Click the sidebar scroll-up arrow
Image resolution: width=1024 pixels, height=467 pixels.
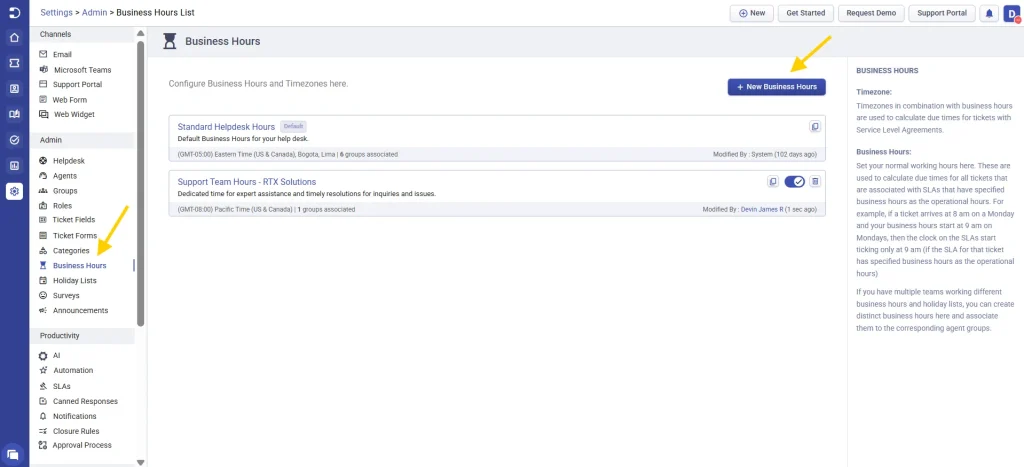point(140,33)
